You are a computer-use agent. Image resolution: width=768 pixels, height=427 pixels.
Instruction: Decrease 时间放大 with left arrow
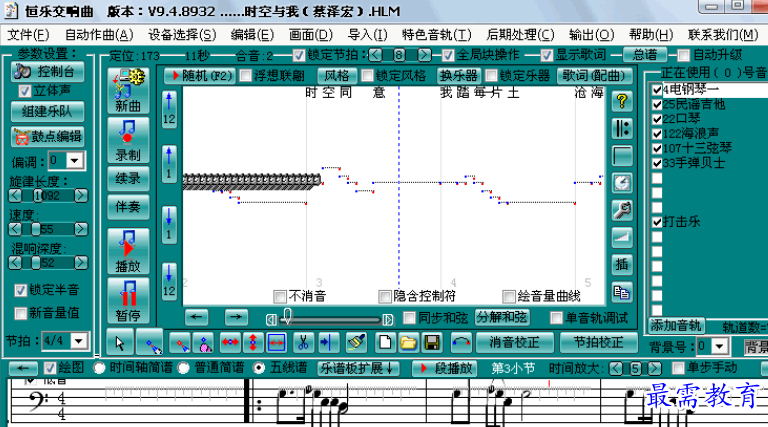(616, 368)
